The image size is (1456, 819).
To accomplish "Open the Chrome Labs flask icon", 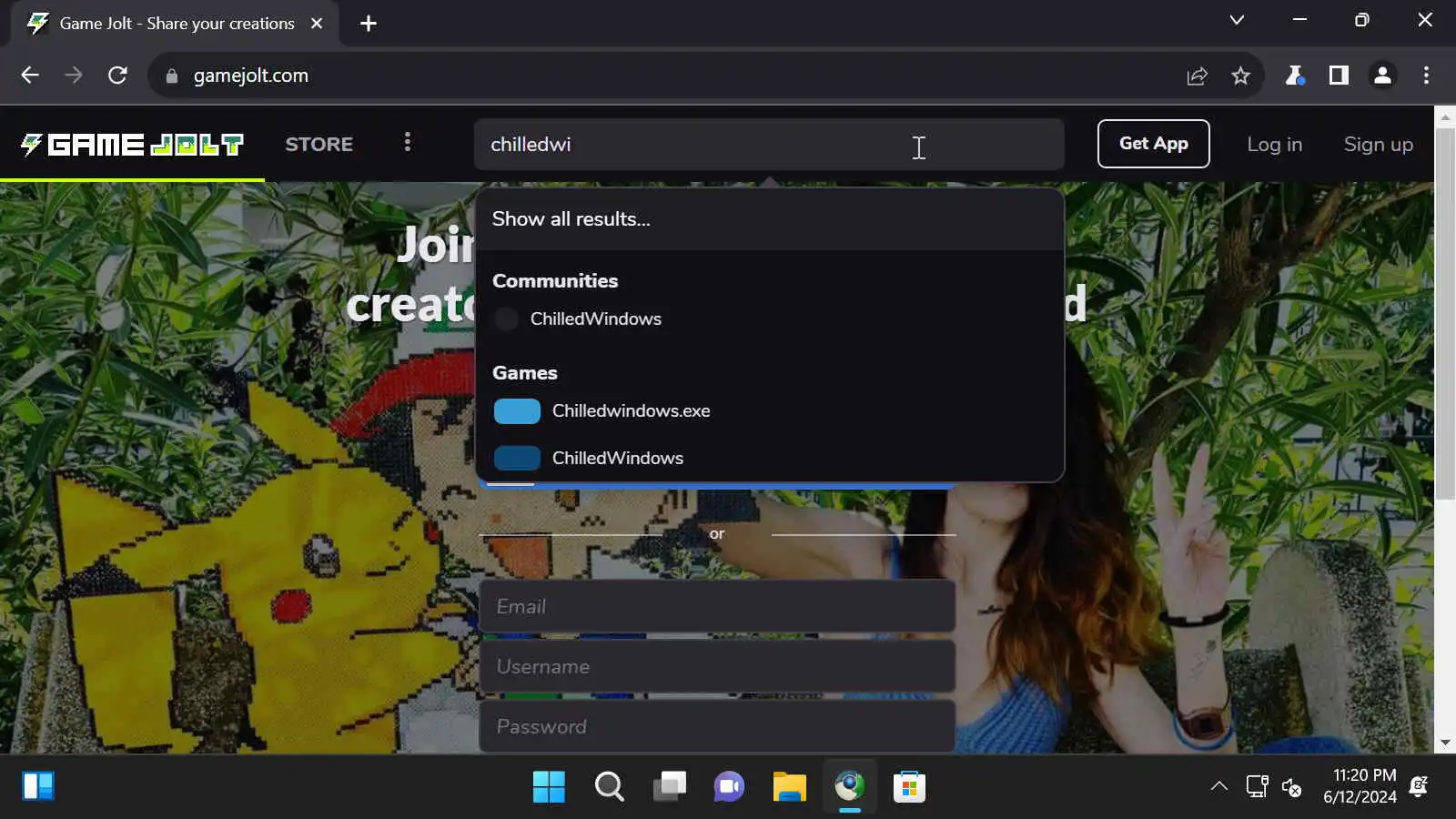I will click(x=1294, y=76).
